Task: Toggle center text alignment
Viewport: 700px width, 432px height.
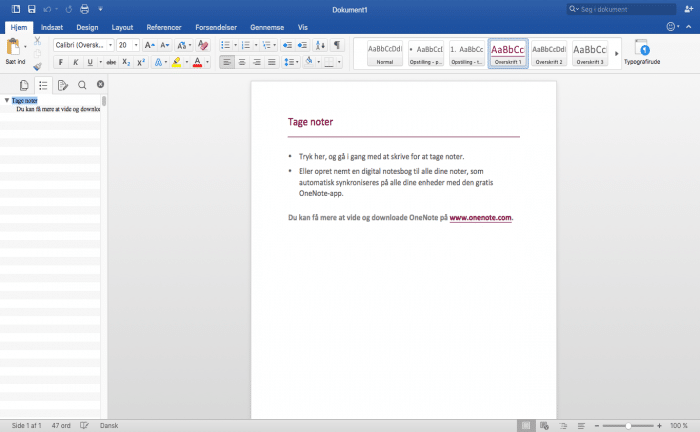Action: pos(242,62)
